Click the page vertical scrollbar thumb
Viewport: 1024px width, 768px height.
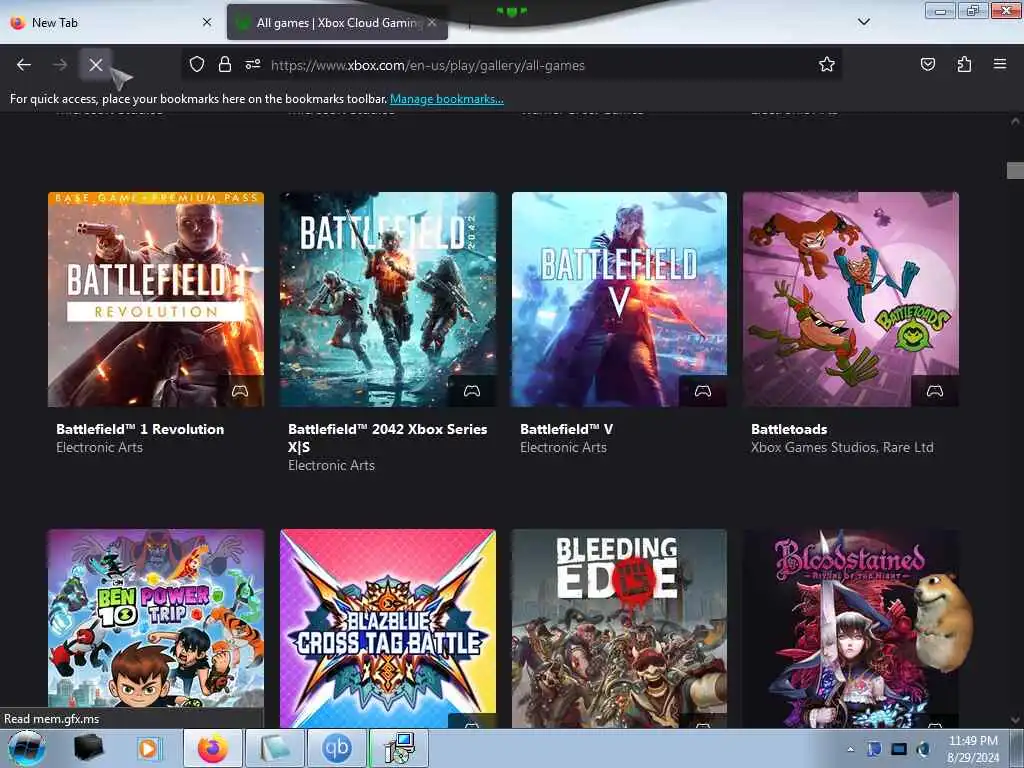pyautogui.click(x=1015, y=170)
